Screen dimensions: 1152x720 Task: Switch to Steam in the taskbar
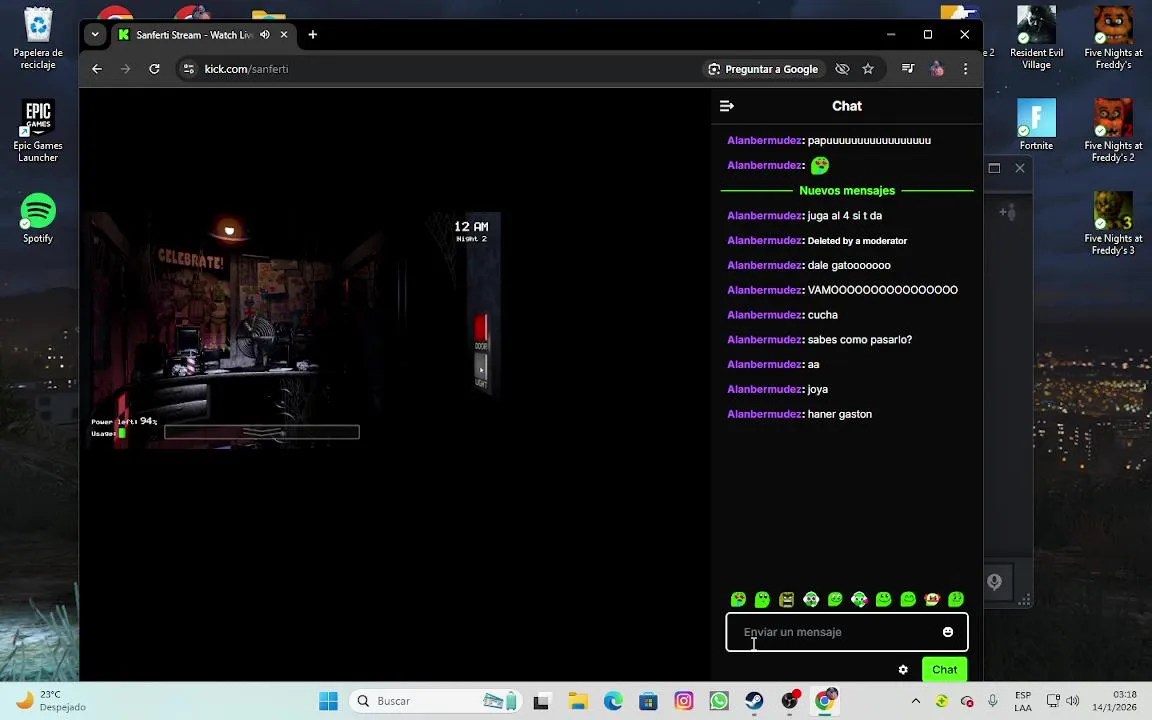tap(754, 701)
